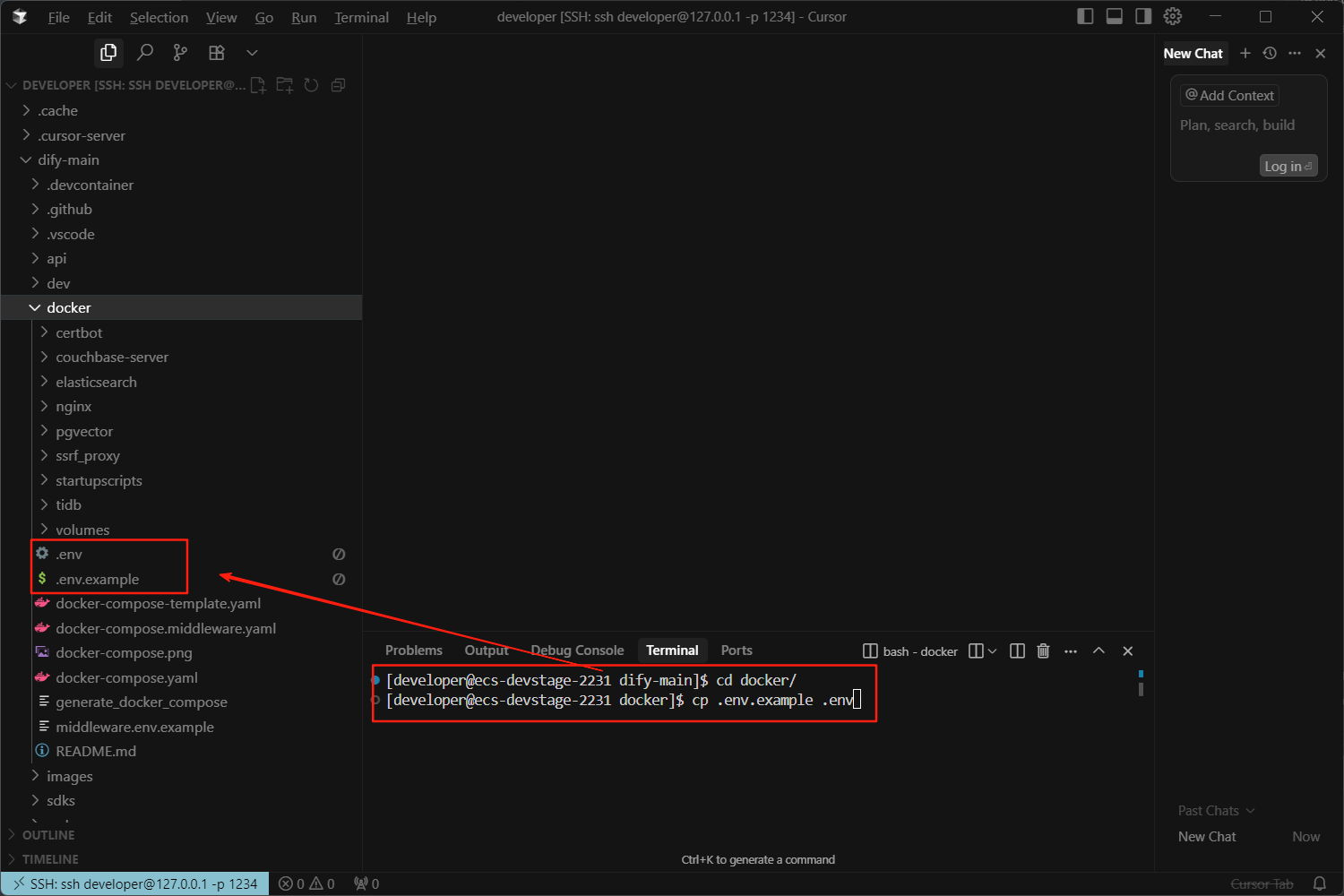Open notifications bell icon

(x=1319, y=884)
